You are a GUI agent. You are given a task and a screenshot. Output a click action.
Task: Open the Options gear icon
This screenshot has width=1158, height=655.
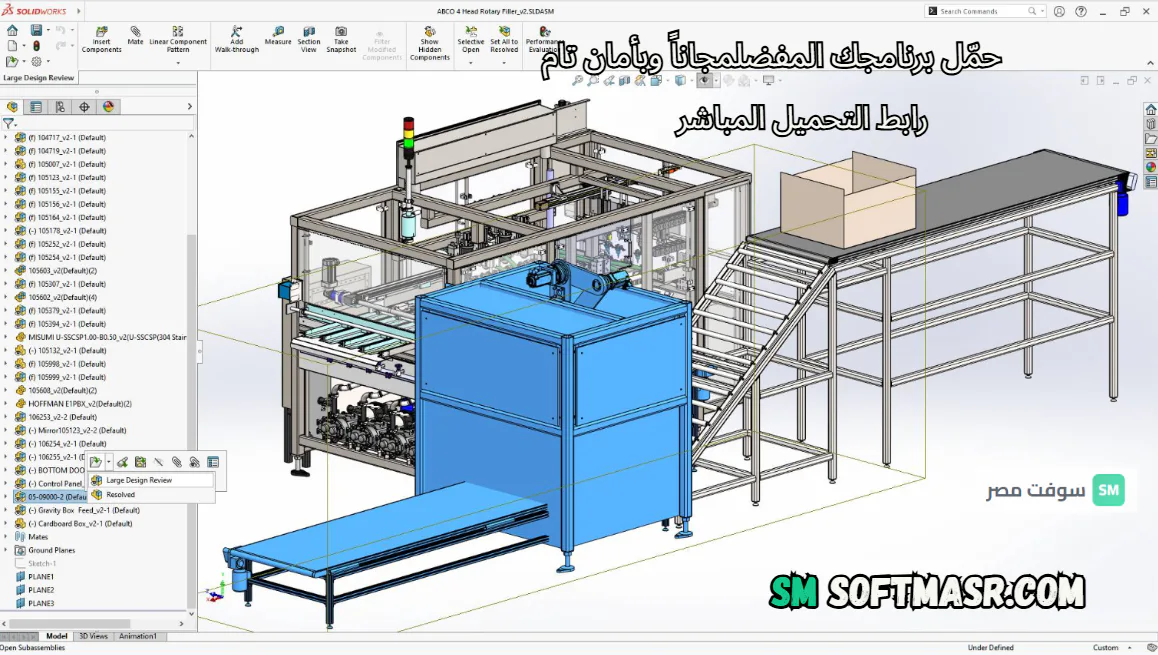(x=36, y=62)
